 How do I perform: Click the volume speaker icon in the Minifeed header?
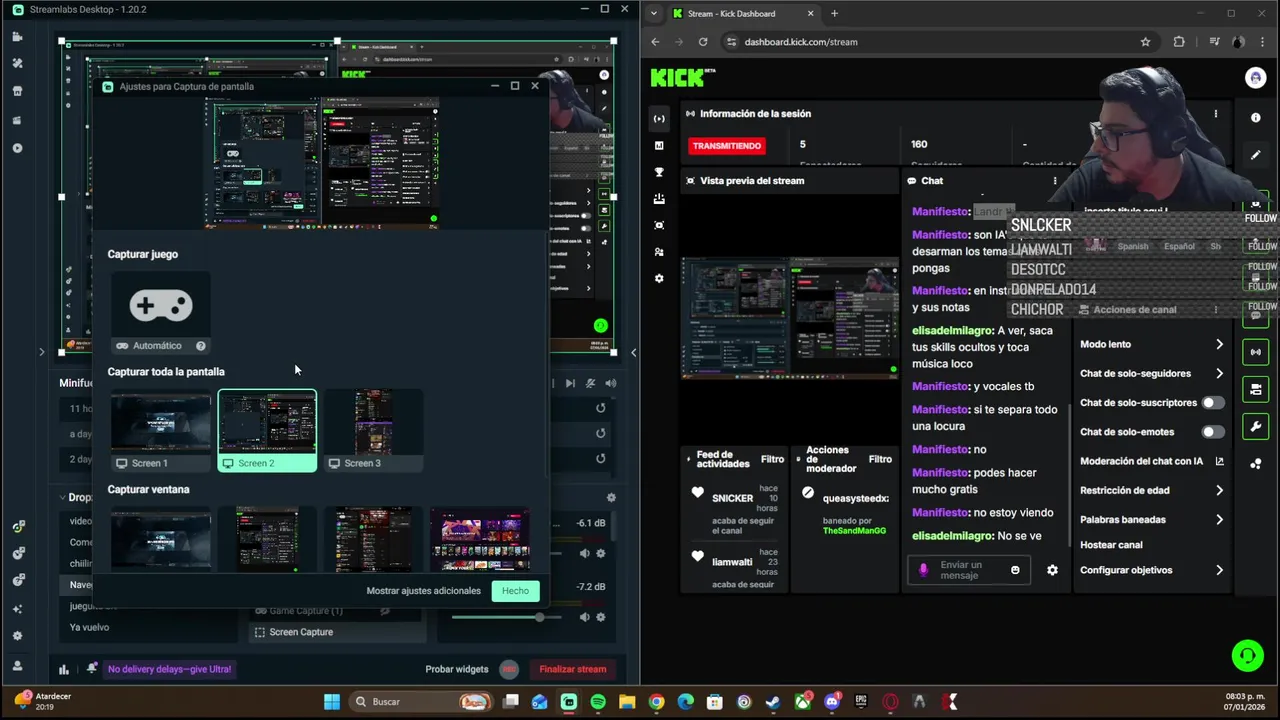(610, 383)
